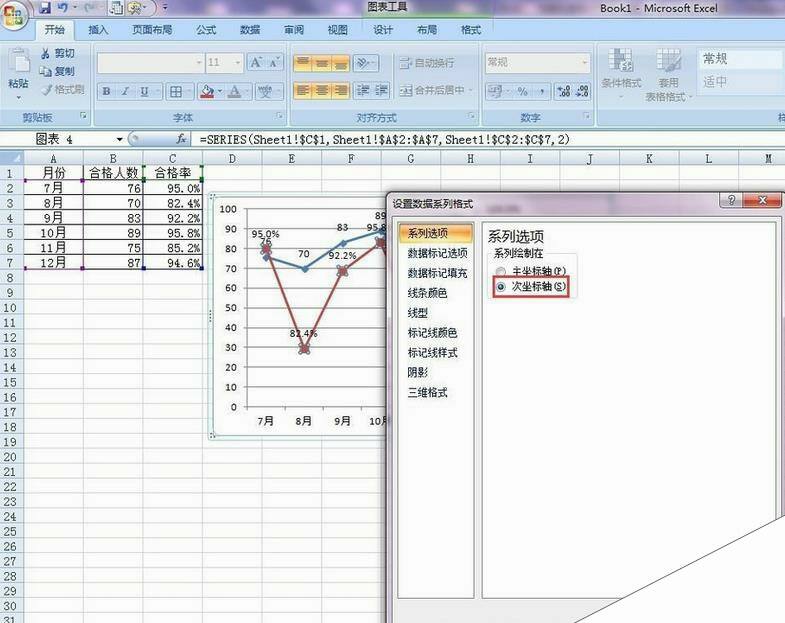The width and height of the screenshot is (785, 623).
Task: Switch to the 插入 (Insert) ribbon tab
Action: coord(98,30)
